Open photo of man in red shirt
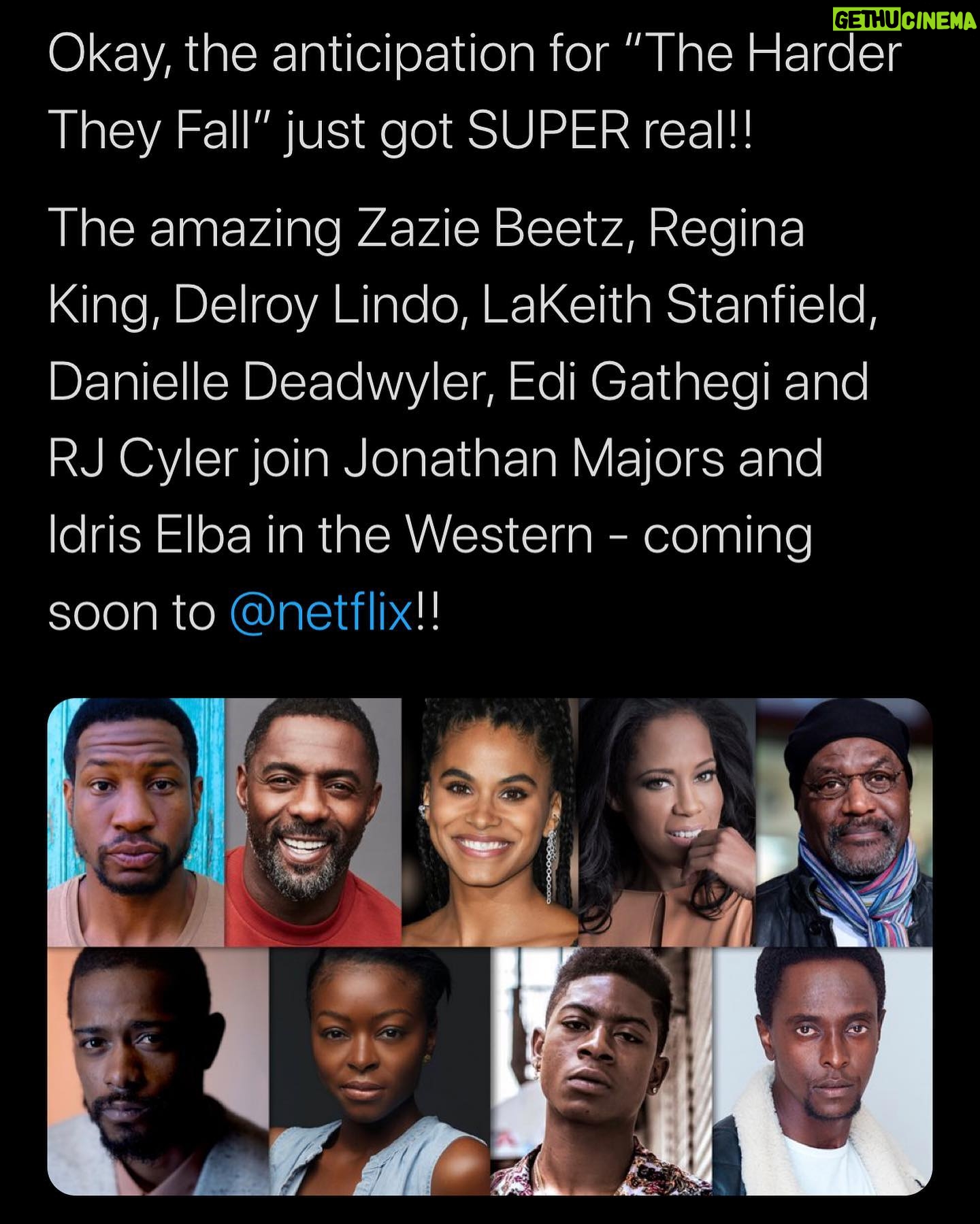The image size is (980, 1224). [x=313, y=822]
